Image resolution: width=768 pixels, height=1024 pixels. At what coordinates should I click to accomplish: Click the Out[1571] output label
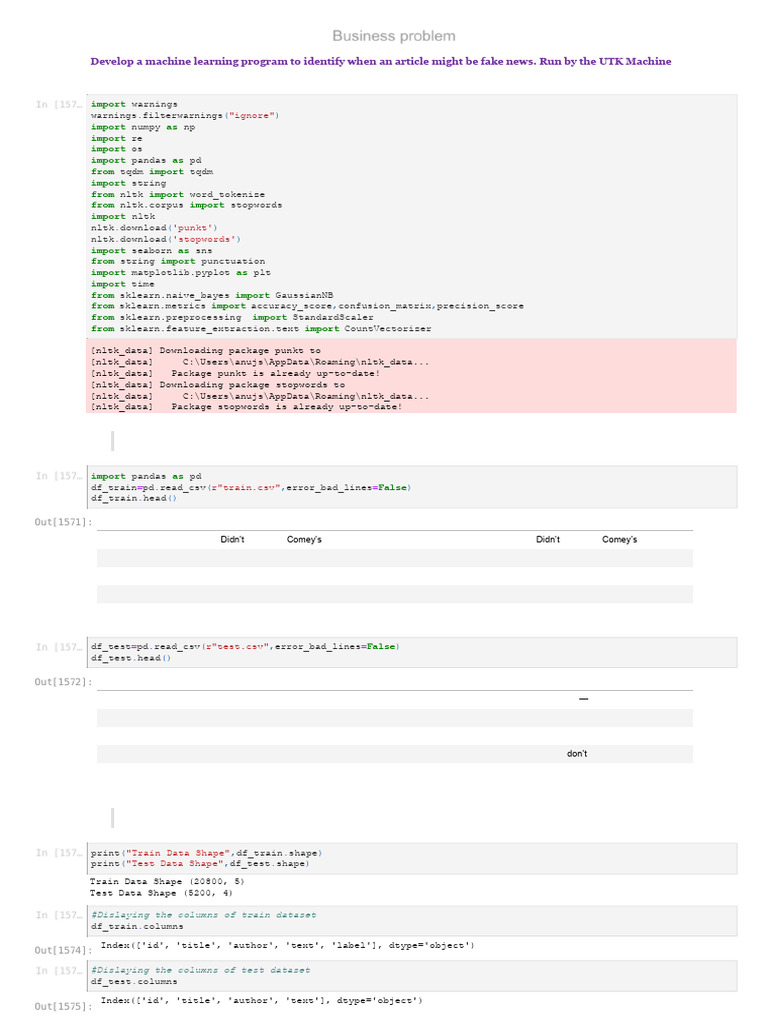pyautogui.click(x=62, y=522)
